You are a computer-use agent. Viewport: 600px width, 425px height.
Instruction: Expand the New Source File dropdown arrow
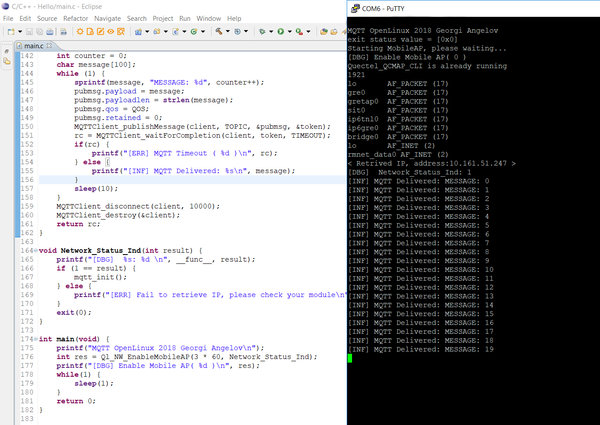pyautogui.click(x=184, y=31)
